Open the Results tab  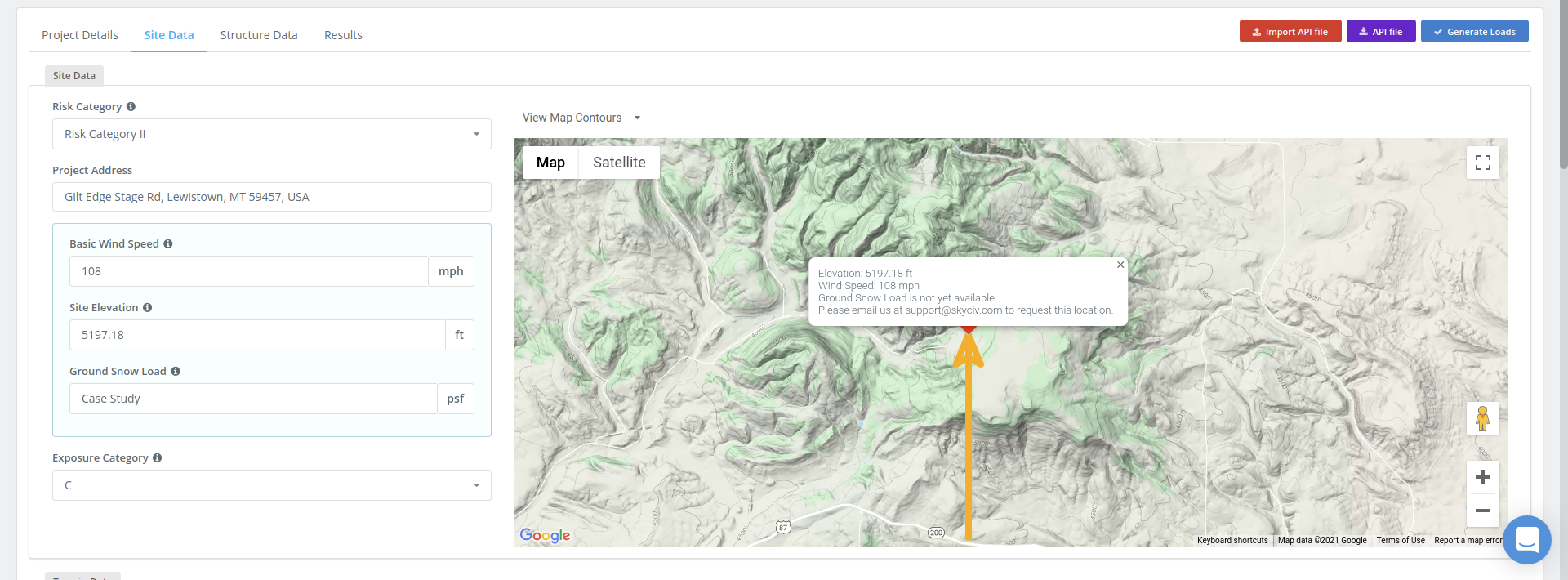point(343,35)
